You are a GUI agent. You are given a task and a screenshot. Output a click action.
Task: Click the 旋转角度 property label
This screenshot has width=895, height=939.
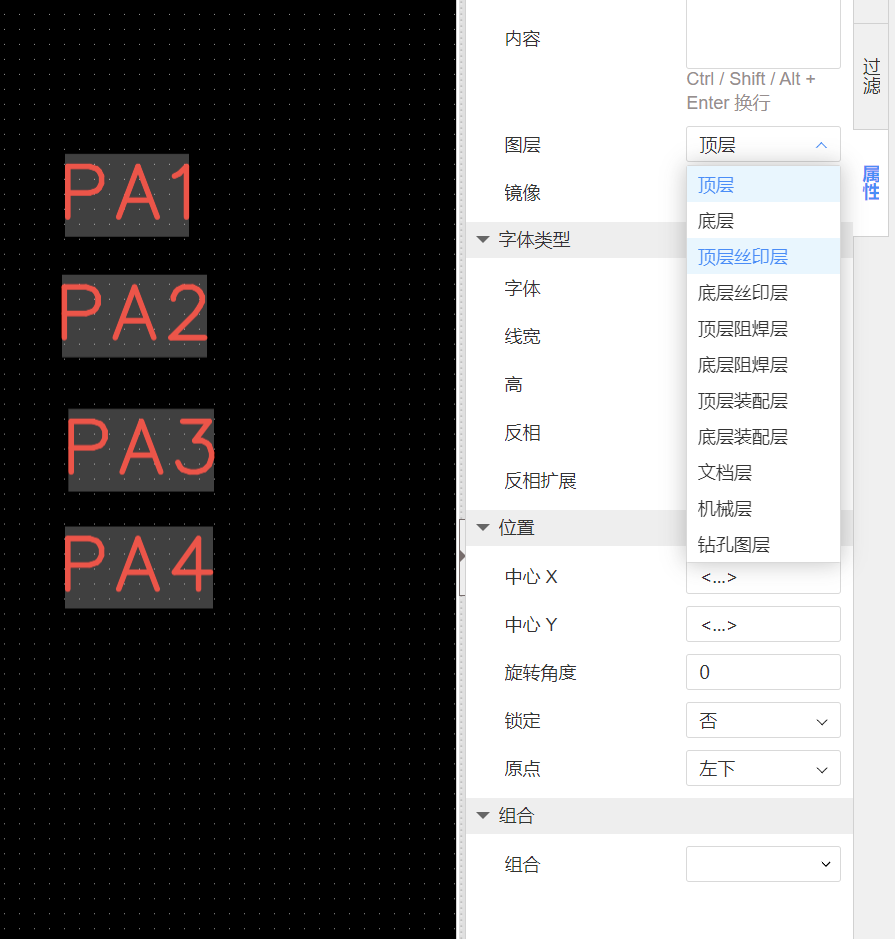[x=541, y=673]
